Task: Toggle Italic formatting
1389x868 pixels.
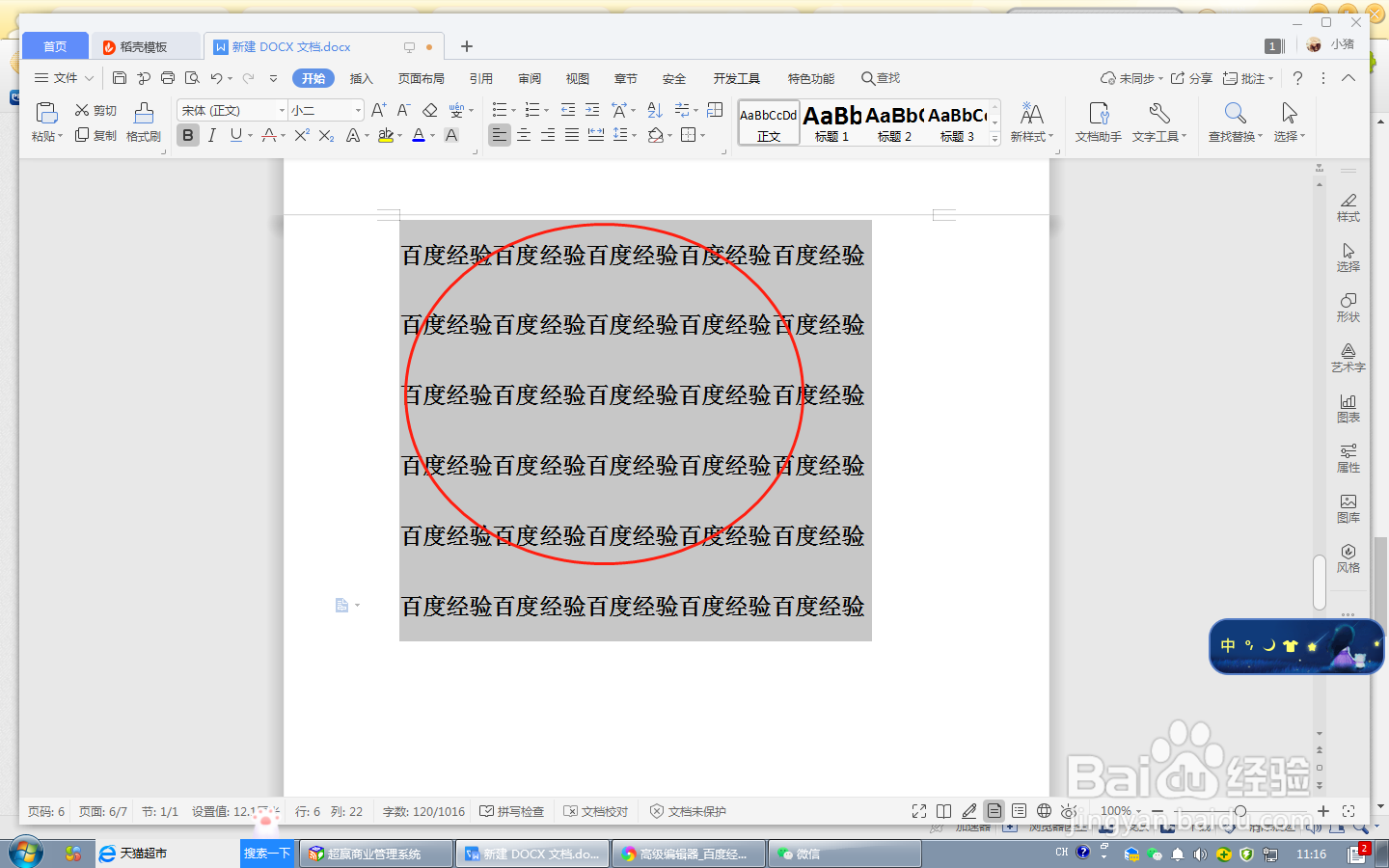Action: (212, 135)
